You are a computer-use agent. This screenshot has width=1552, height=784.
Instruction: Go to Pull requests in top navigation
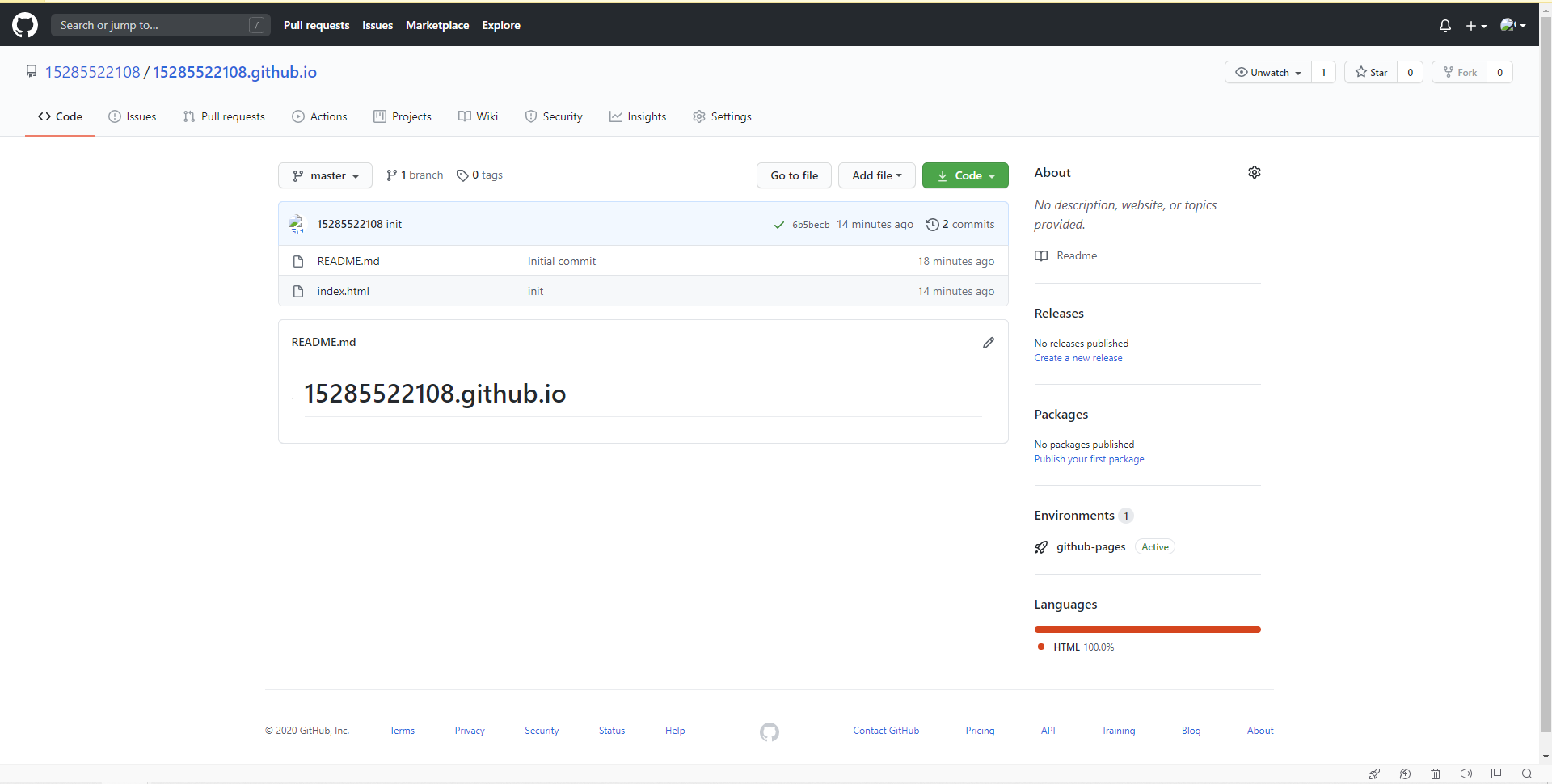[316, 25]
